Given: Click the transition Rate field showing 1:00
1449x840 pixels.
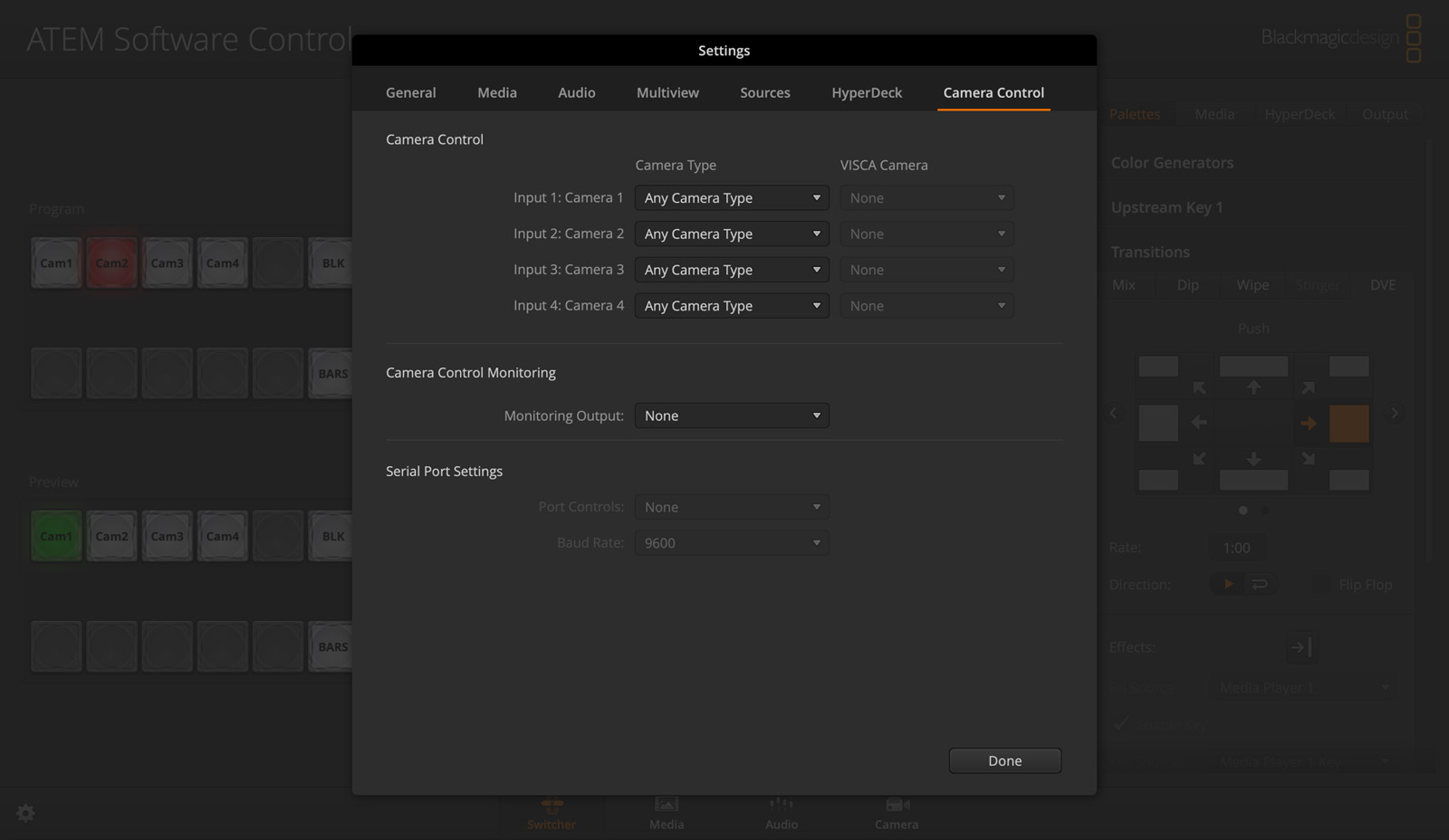Looking at the screenshot, I should click(1235, 547).
